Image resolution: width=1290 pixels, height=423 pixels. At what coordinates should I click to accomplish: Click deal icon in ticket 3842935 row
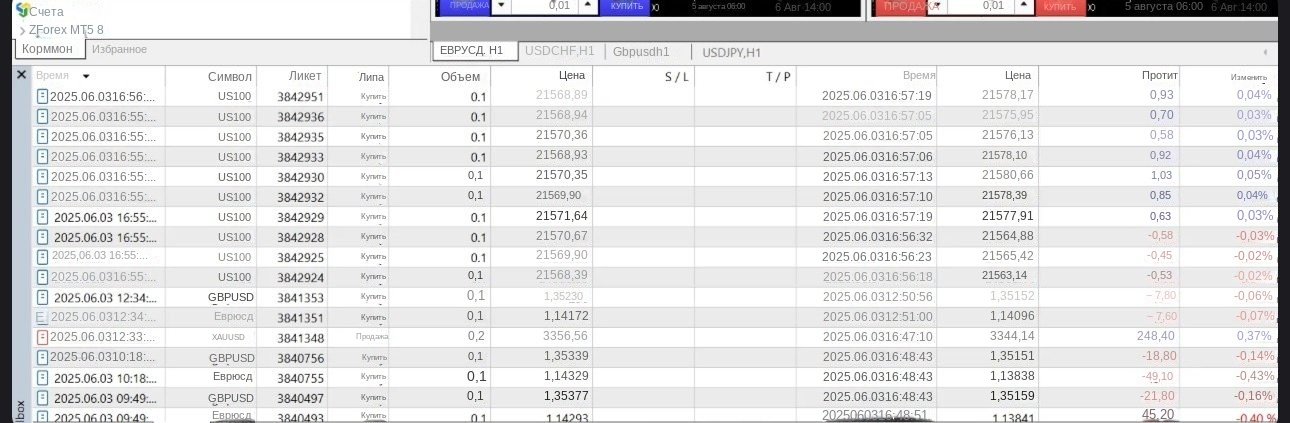(42, 136)
